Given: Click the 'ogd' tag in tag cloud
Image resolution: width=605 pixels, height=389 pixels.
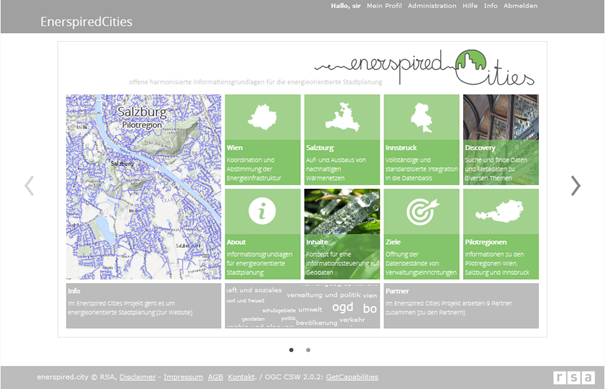Looking at the screenshot, I should click(x=343, y=307).
